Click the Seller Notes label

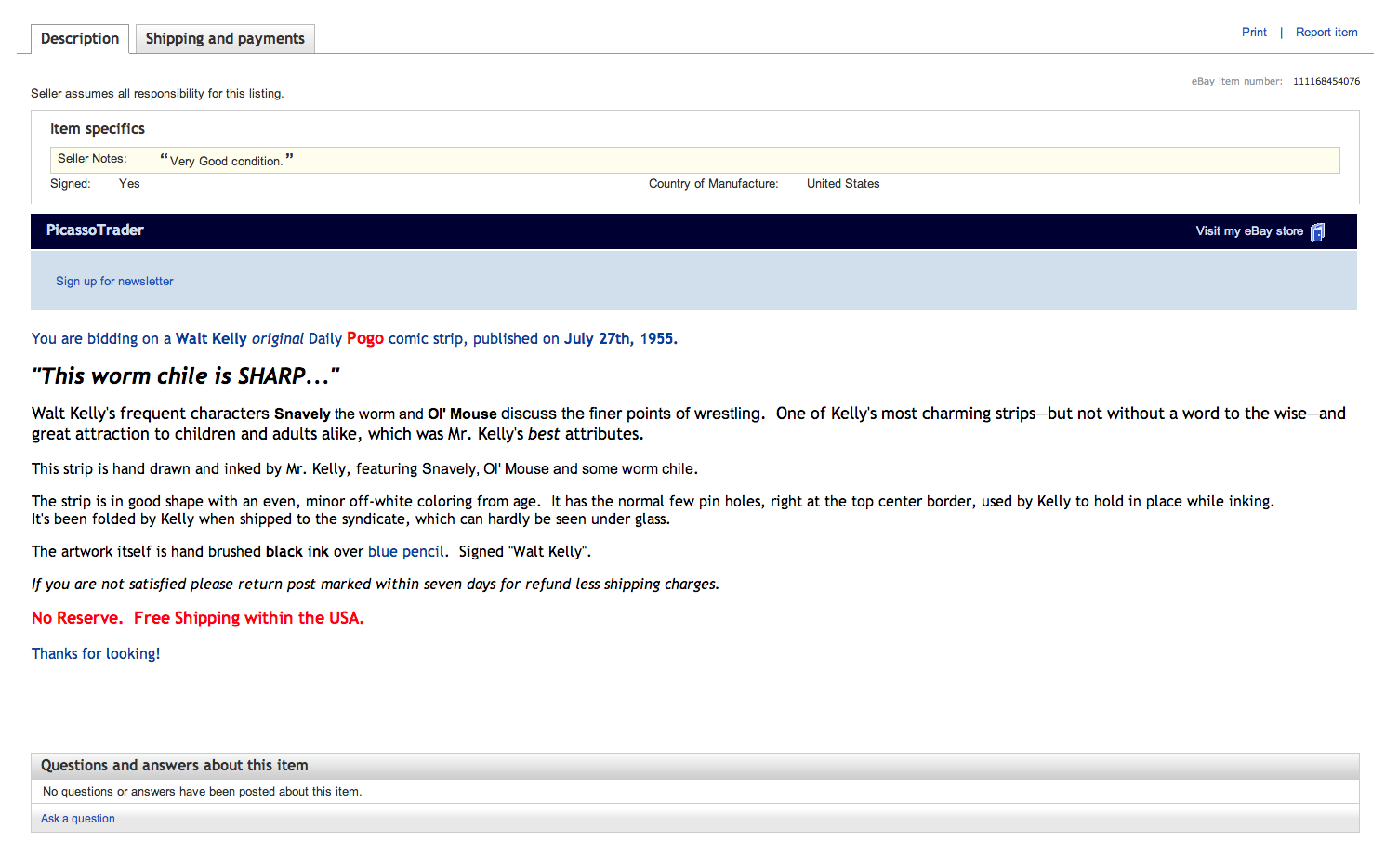coord(92,159)
